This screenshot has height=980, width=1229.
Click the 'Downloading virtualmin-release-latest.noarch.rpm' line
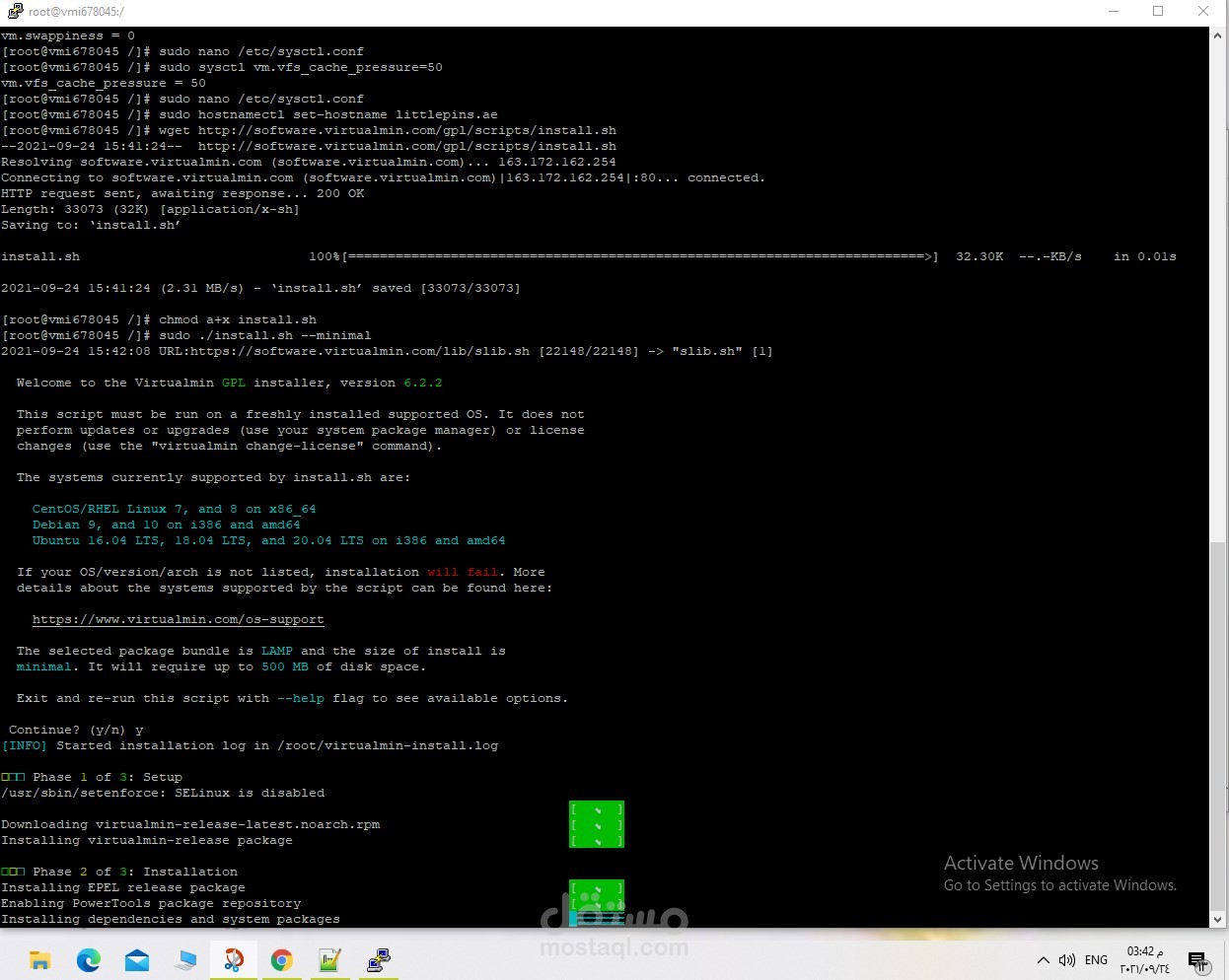190,824
